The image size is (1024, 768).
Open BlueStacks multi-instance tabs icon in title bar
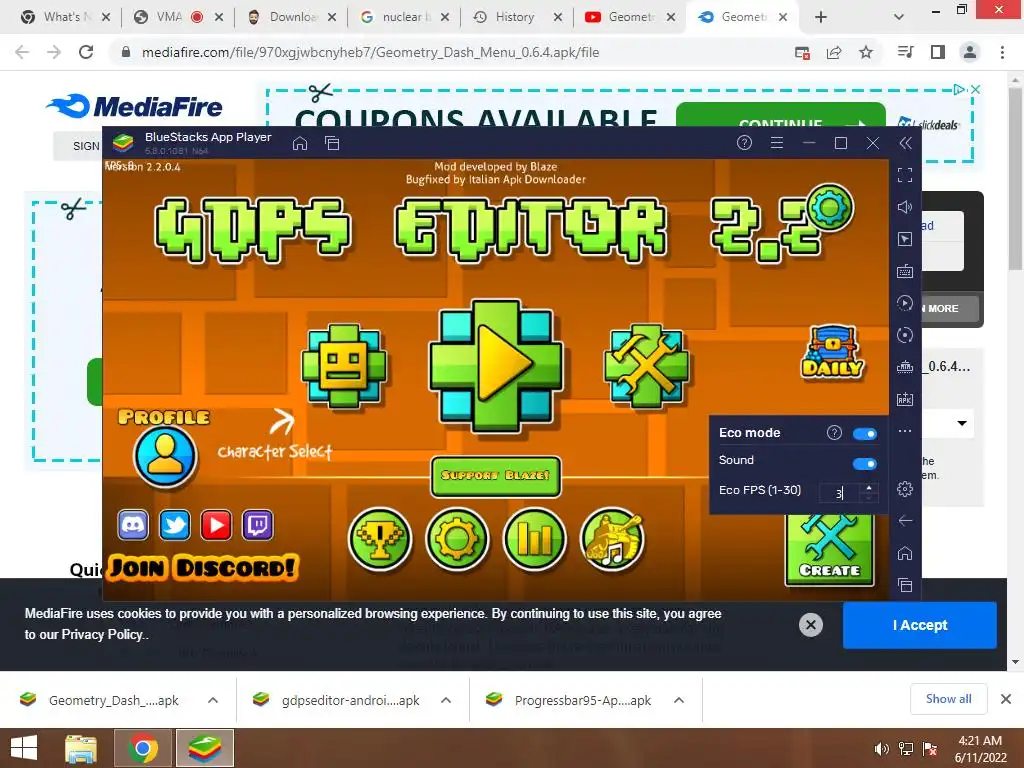coord(332,143)
